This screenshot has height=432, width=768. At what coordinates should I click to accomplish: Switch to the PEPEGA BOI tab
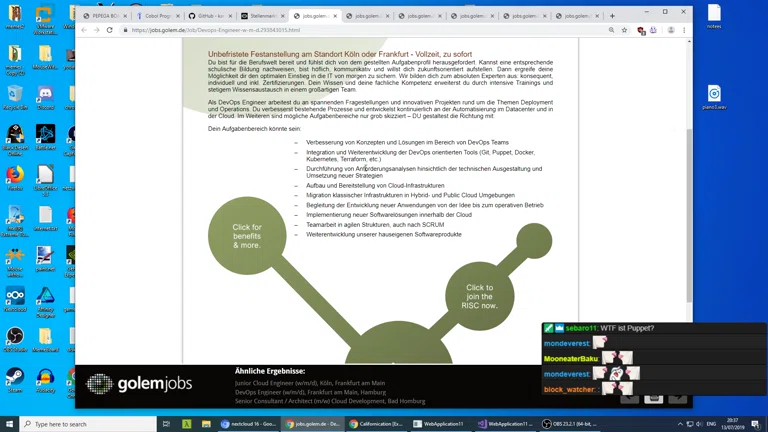105,16
